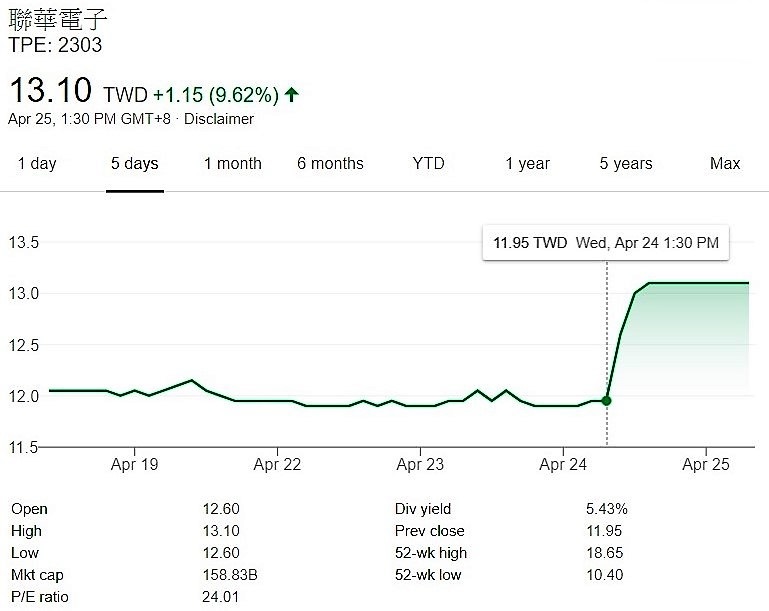
Task: Click the TPE: 2303 ticker text
Action: point(55,45)
